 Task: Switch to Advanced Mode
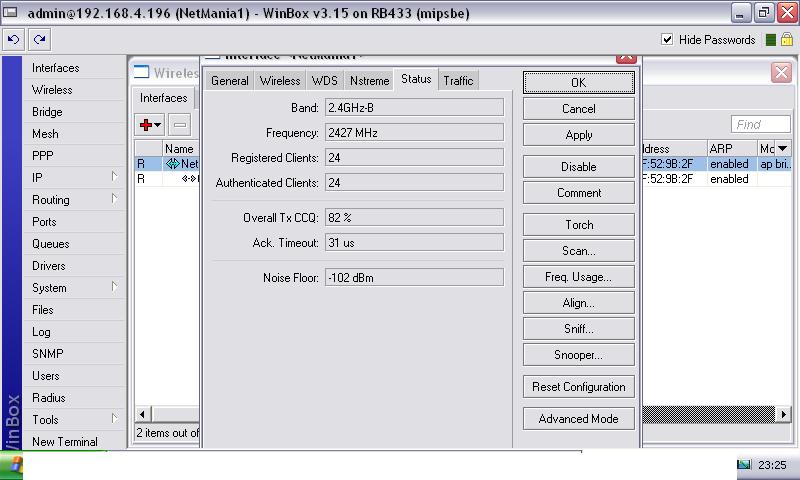pos(579,419)
